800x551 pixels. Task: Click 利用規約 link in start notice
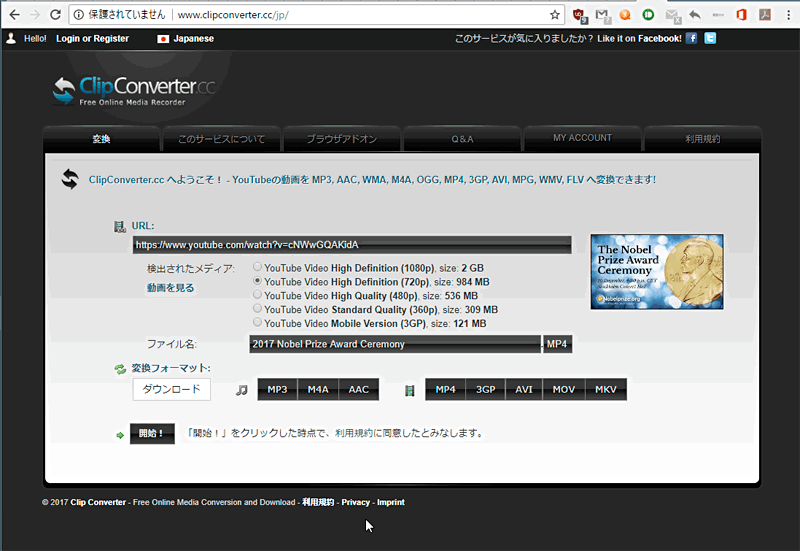352,433
